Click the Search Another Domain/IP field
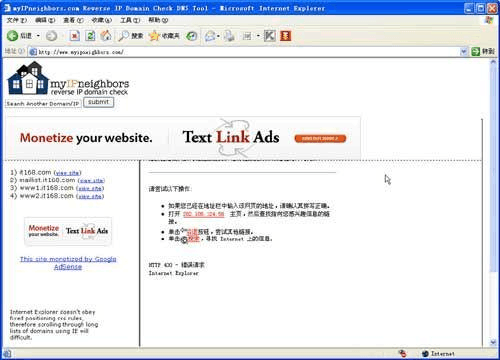The height and width of the screenshot is (360, 500). (x=43, y=104)
